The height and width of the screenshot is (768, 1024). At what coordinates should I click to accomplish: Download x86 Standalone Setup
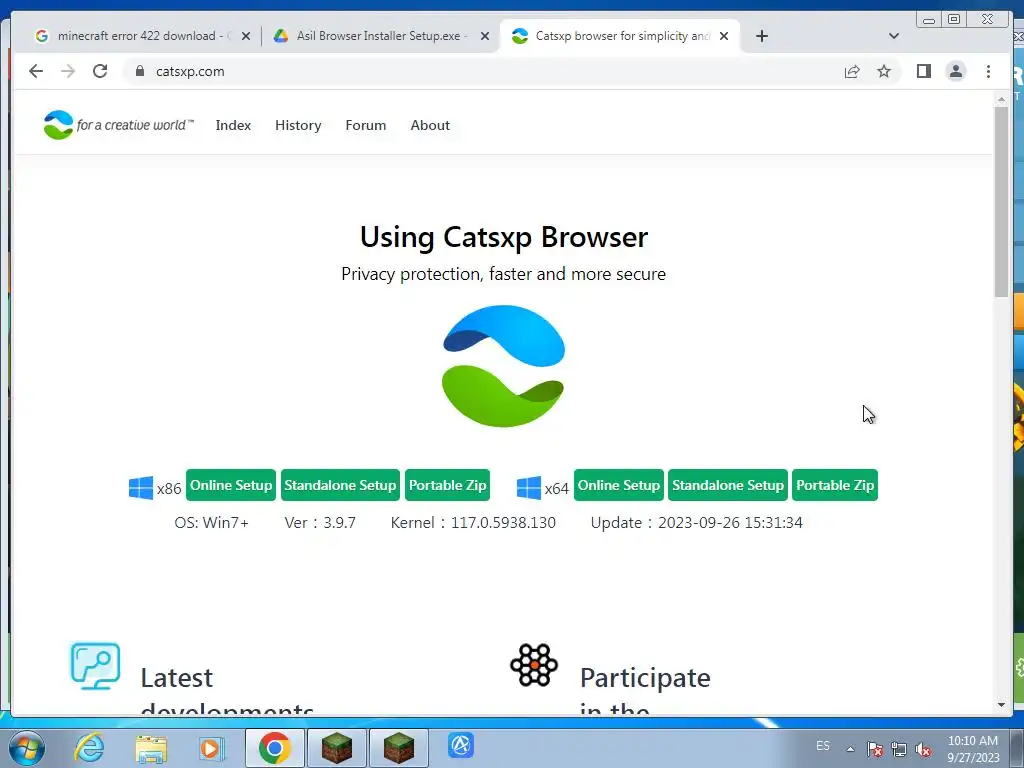click(340, 485)
